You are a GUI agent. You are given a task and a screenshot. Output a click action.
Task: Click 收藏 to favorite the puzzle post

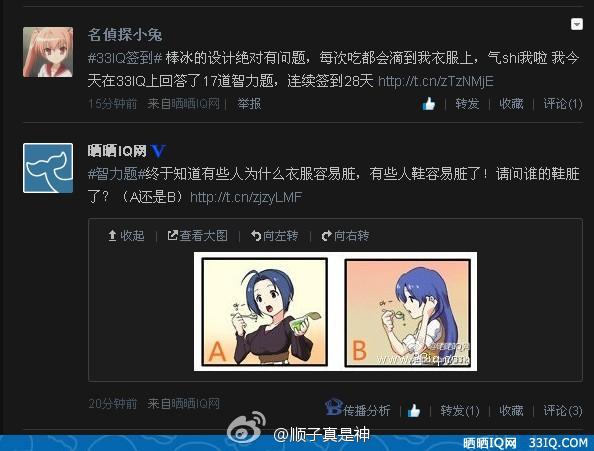point(511,410)
